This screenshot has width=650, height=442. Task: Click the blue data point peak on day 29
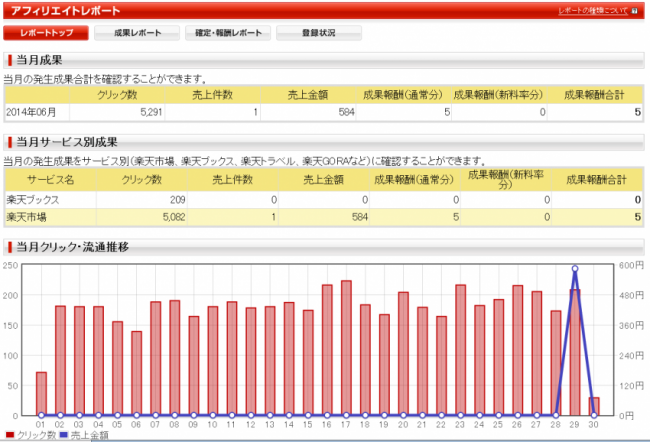pos(575,269)
